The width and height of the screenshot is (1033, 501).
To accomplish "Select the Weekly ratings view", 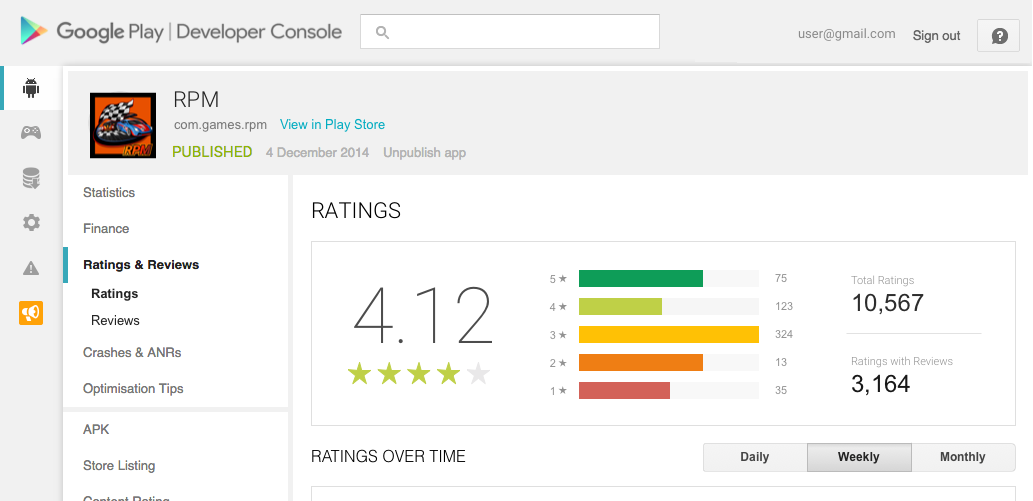I will 858,457.
